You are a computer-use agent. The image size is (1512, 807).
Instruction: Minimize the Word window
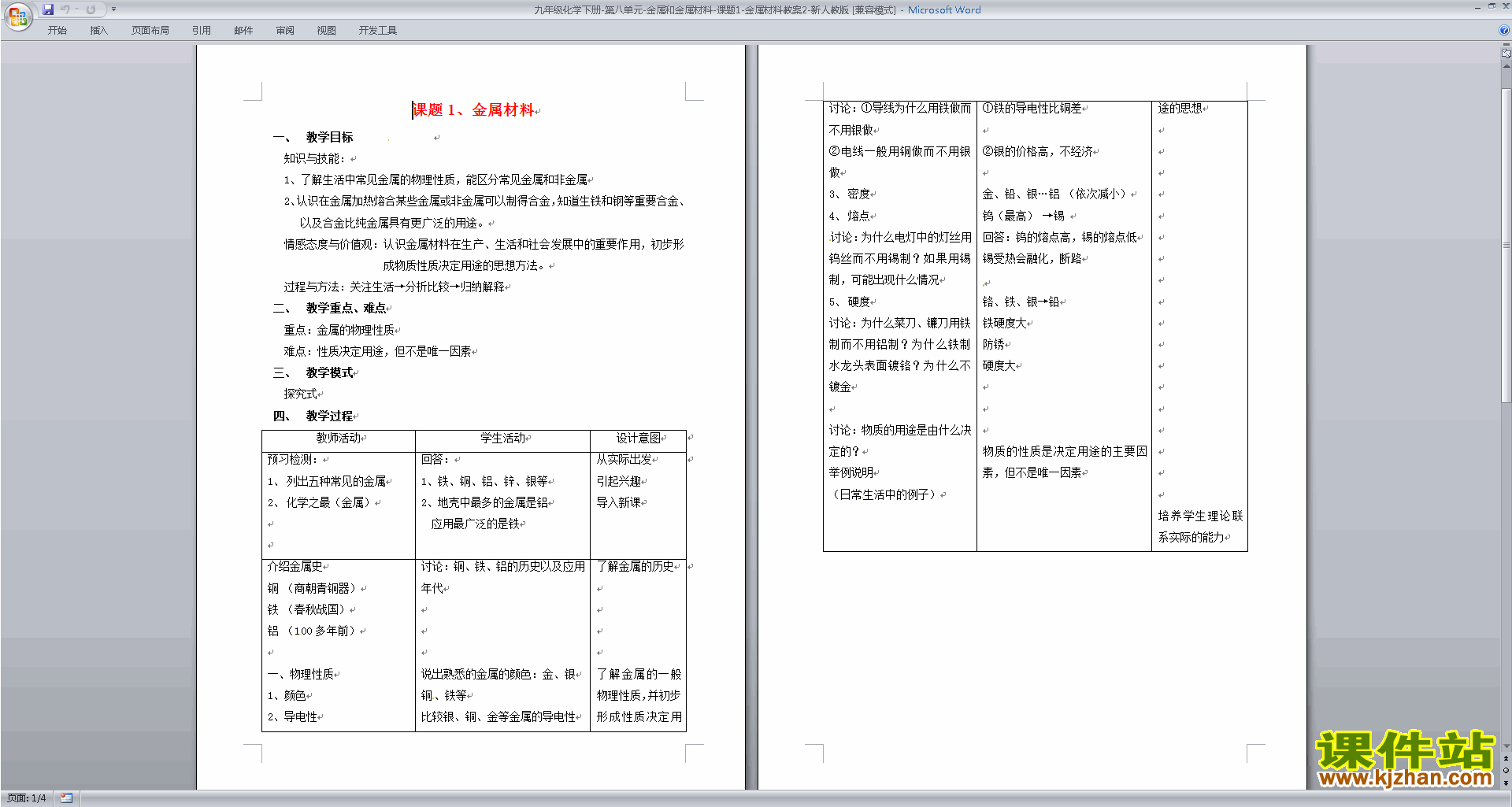click(x=1477, y=7)
